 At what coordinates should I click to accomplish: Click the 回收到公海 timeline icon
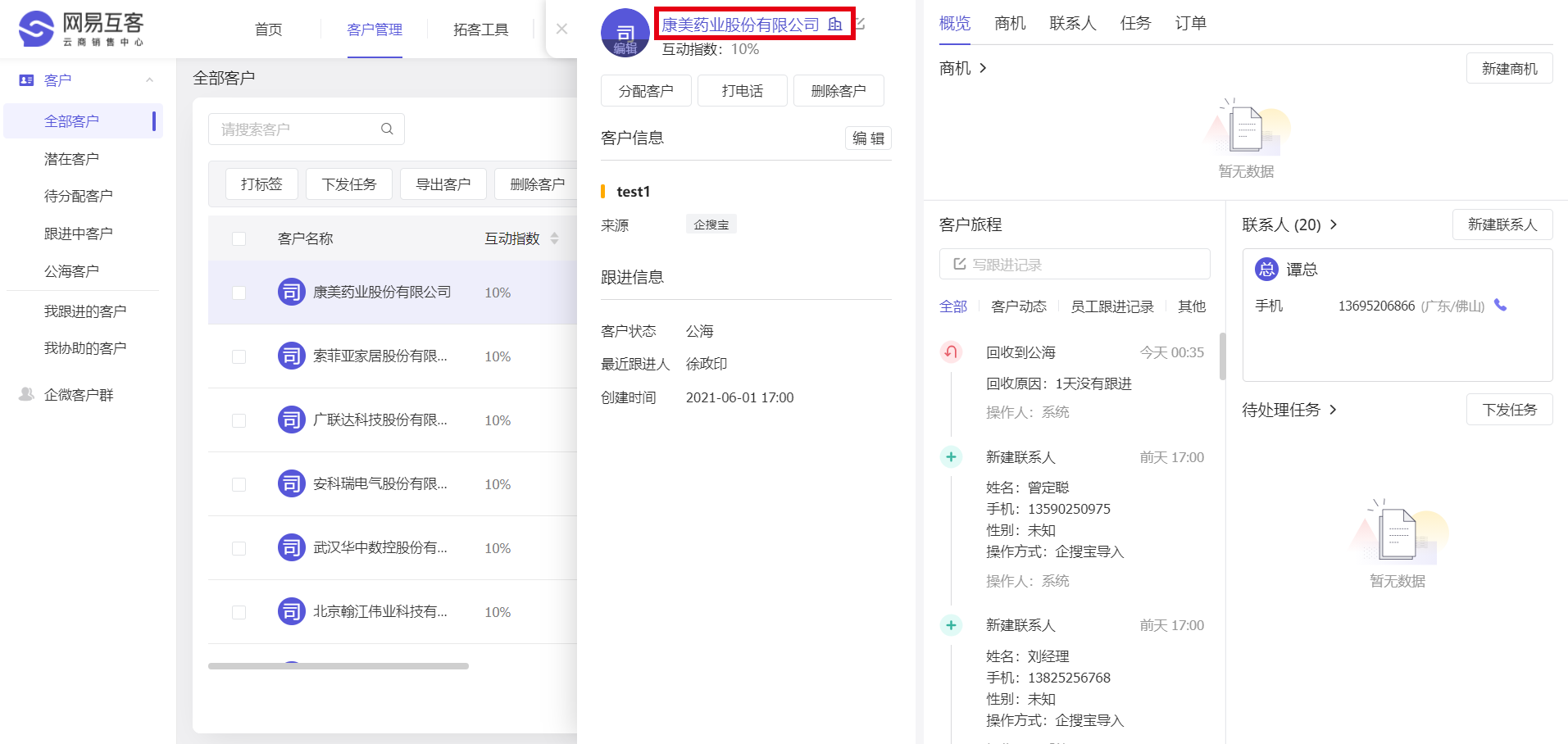[x=951, y=352]
